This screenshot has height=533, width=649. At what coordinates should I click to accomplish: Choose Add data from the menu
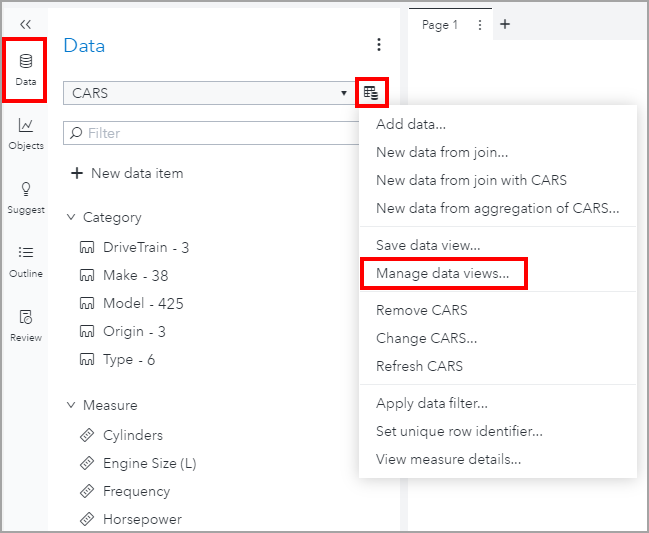[x=410, y=125]
